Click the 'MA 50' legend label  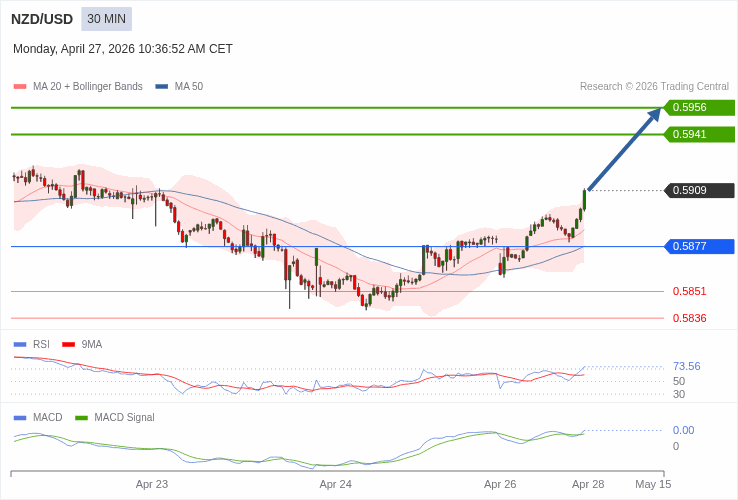(x=189, y=87)
